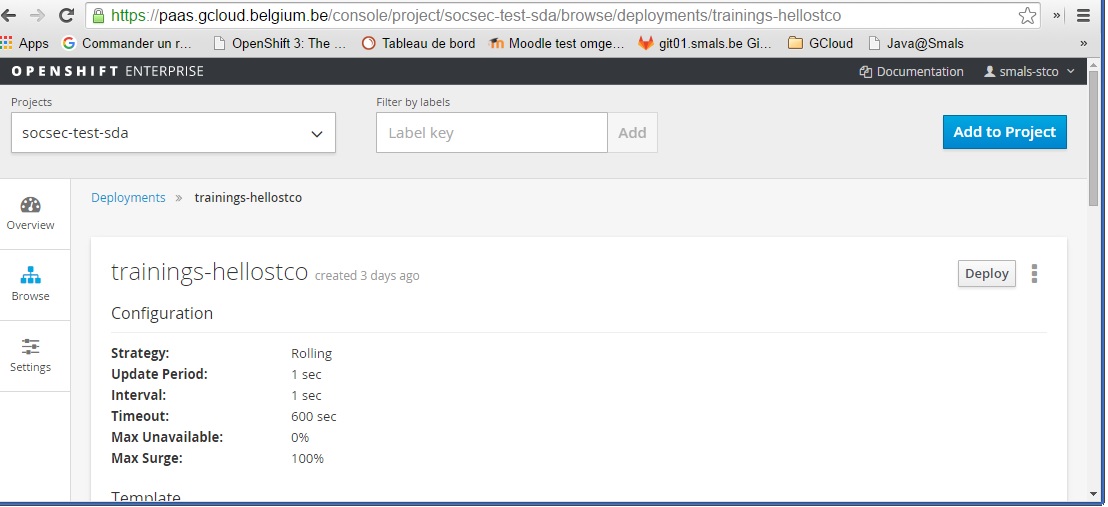Viewport: 1108px width, 507px height.
Task: Show more bookmarks via the chevron
Action: click(1084, 43)
